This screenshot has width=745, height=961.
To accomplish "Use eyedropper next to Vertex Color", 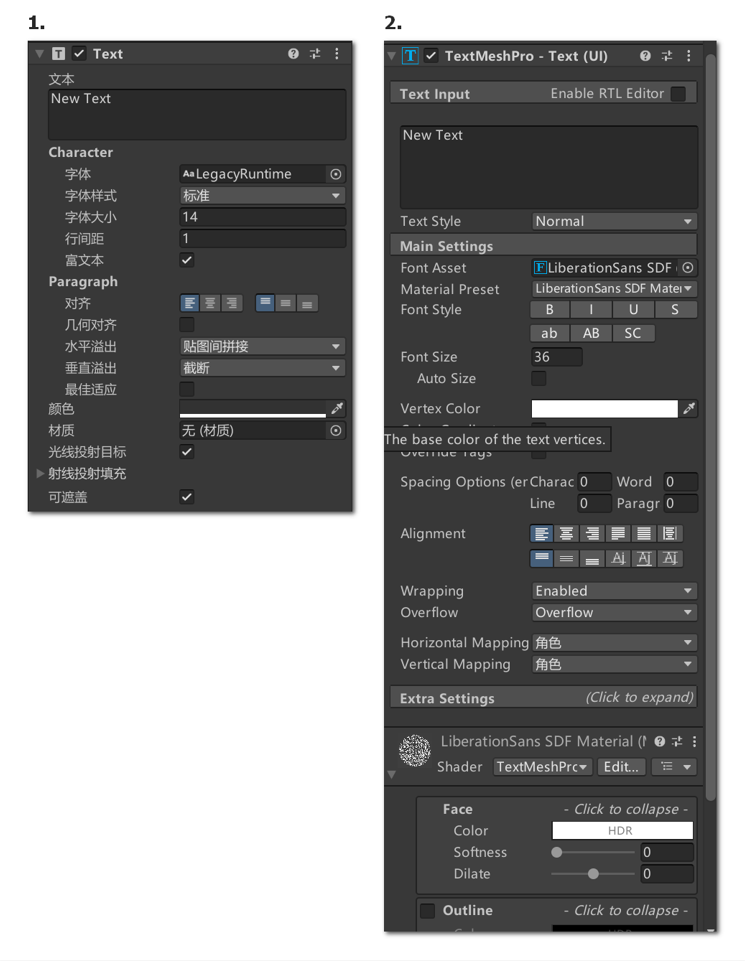I will (x=689, y=409).
